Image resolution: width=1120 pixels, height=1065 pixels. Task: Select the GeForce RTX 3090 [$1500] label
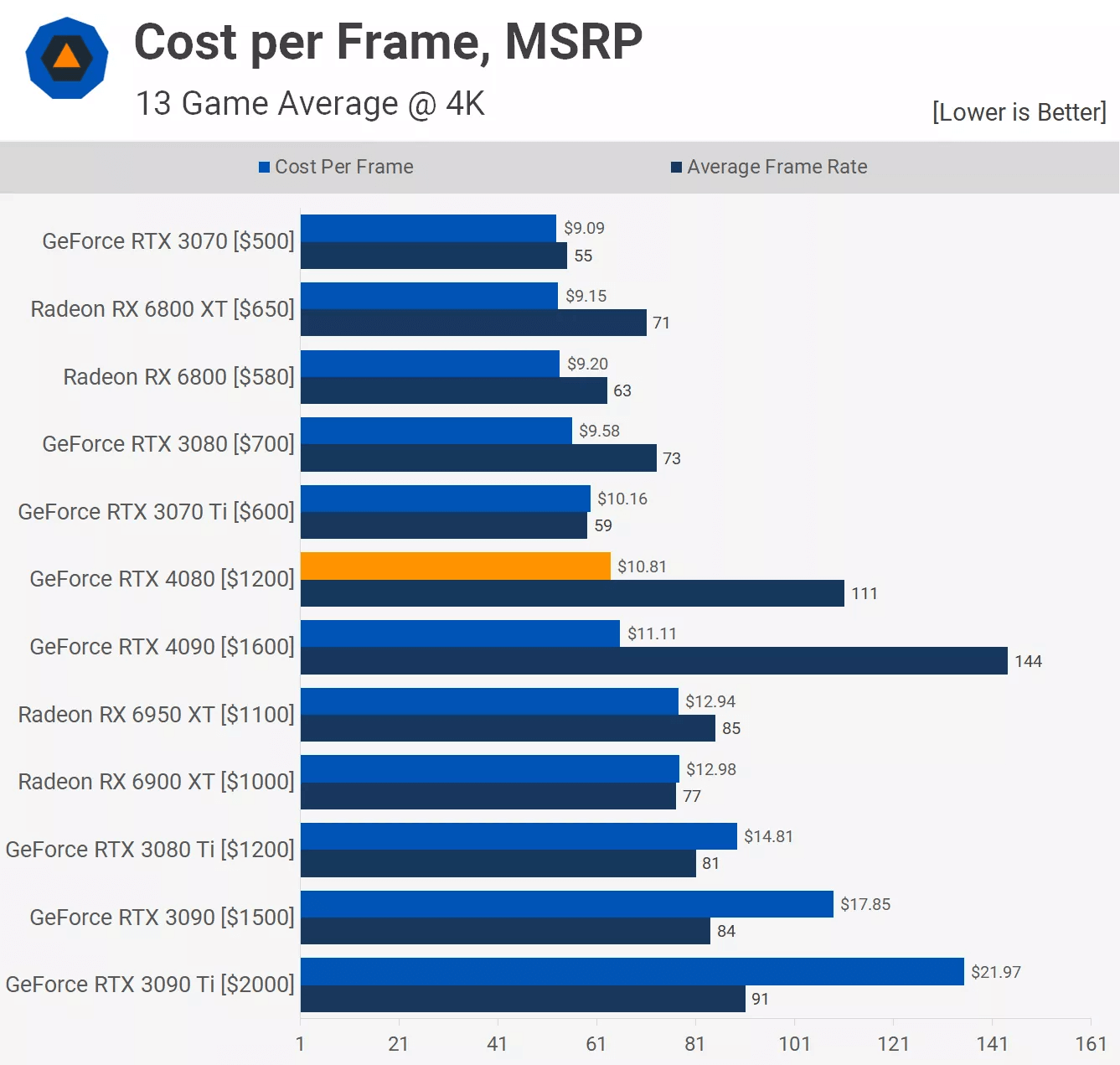pyautogui.click(x=162, y=918)
